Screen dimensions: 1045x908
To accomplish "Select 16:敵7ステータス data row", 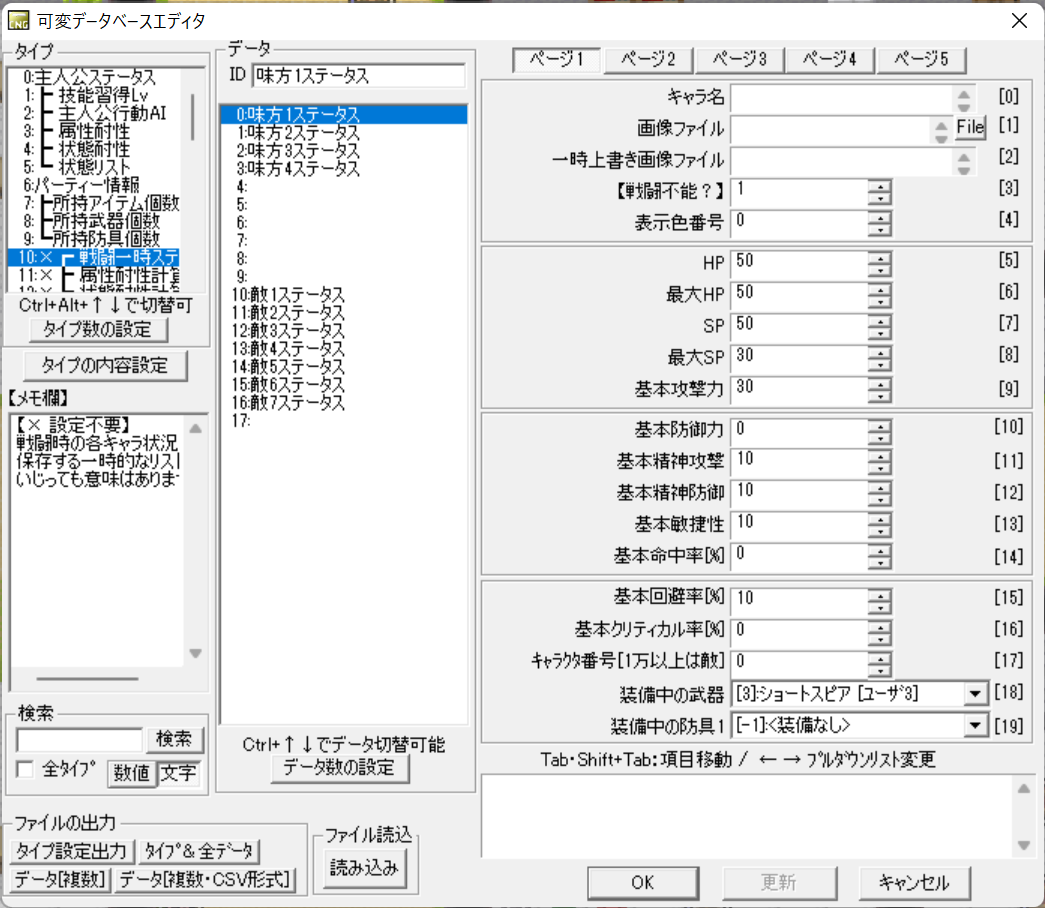I will (344, 403).
